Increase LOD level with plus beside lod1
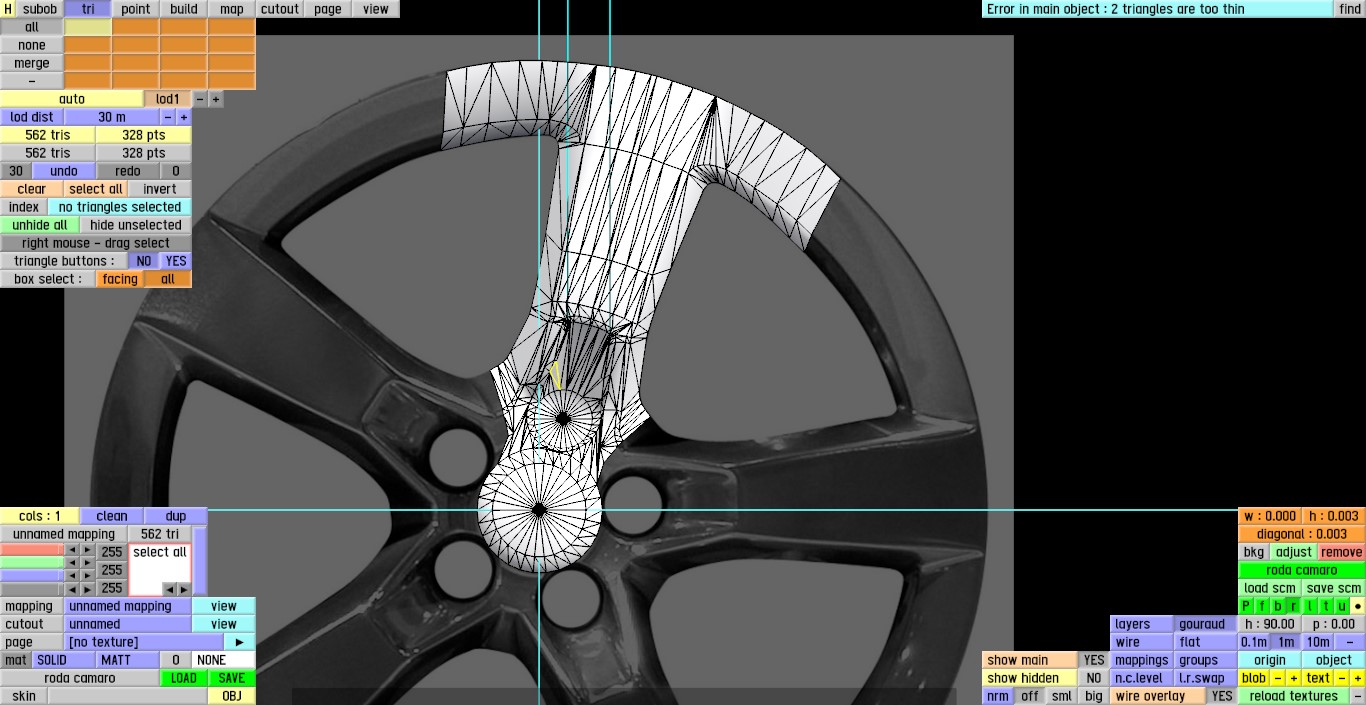This screenshot has height=705, width=1366. pos(216,99)
